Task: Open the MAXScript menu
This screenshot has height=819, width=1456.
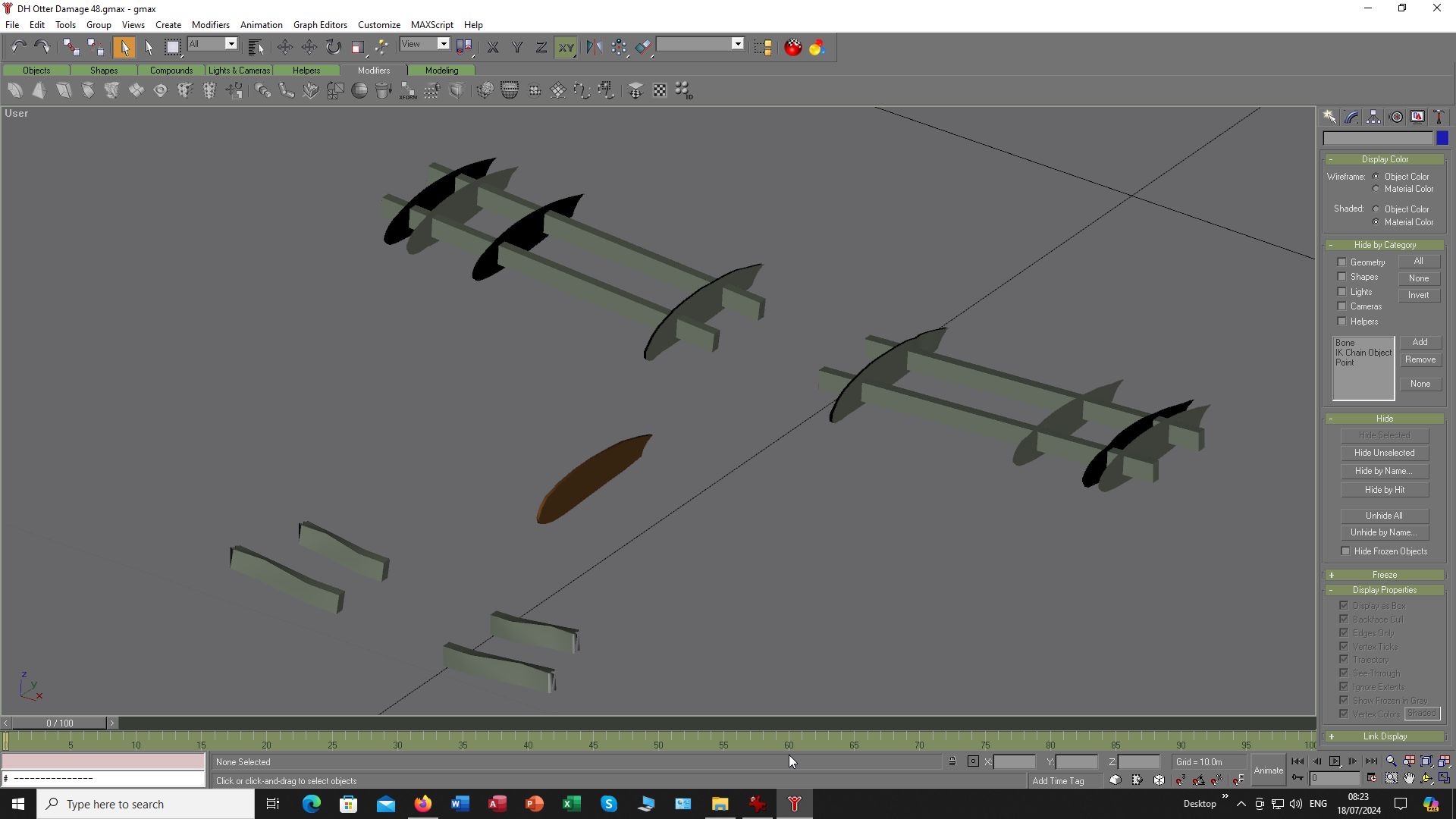Action: coord(431,25)
